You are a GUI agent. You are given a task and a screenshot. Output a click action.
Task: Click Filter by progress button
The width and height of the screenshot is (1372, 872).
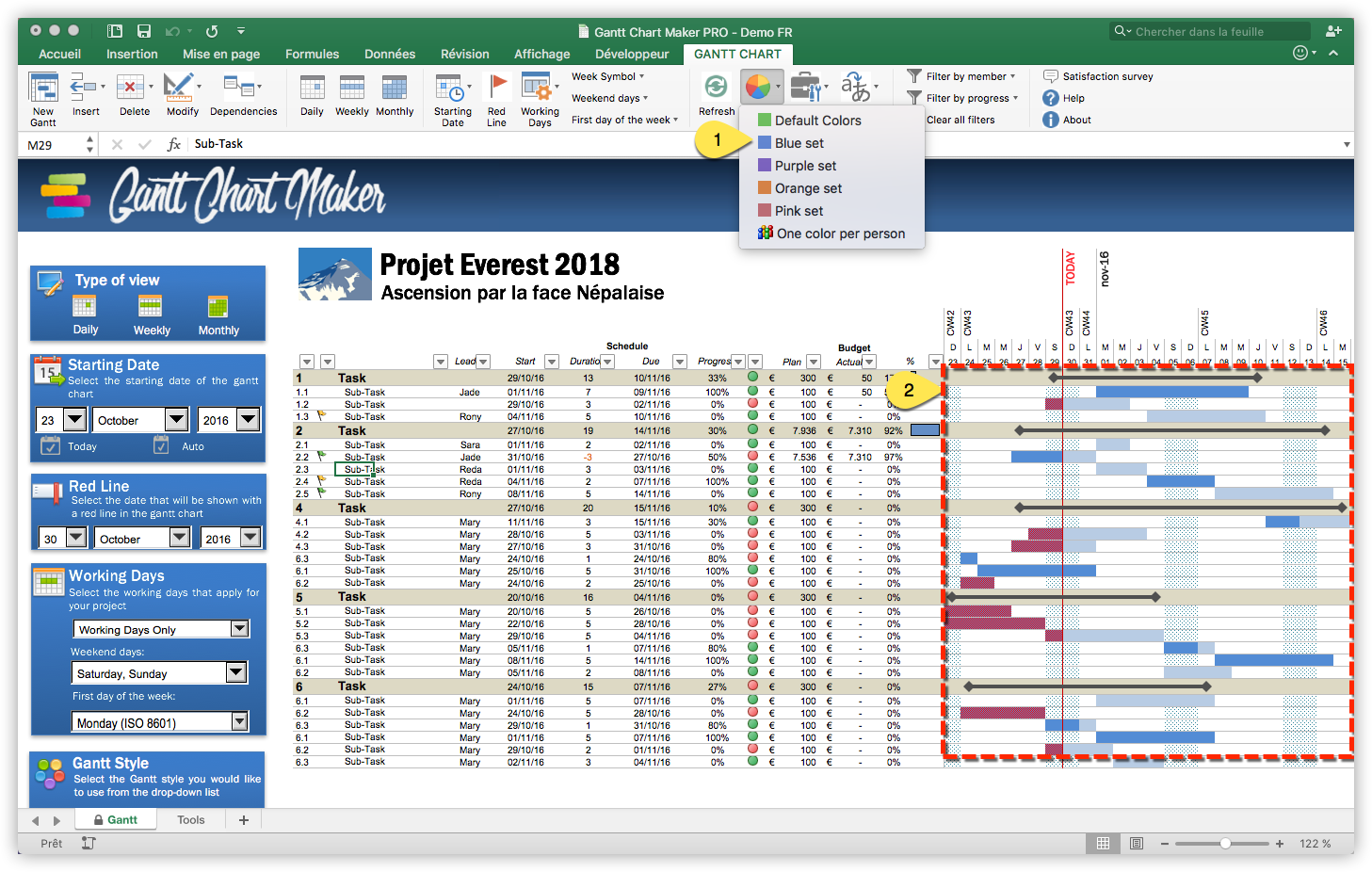[962, 98]
